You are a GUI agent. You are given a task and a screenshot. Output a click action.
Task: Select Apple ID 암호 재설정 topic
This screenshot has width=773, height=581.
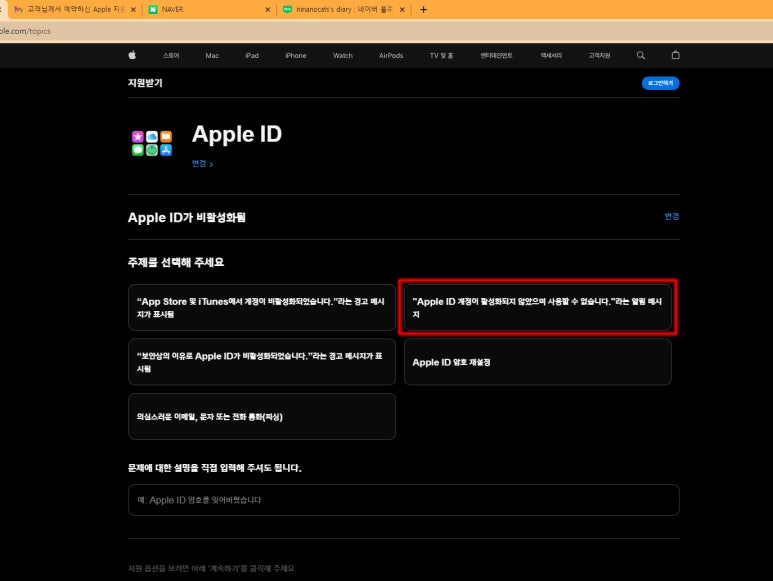[x=537, y=362]
